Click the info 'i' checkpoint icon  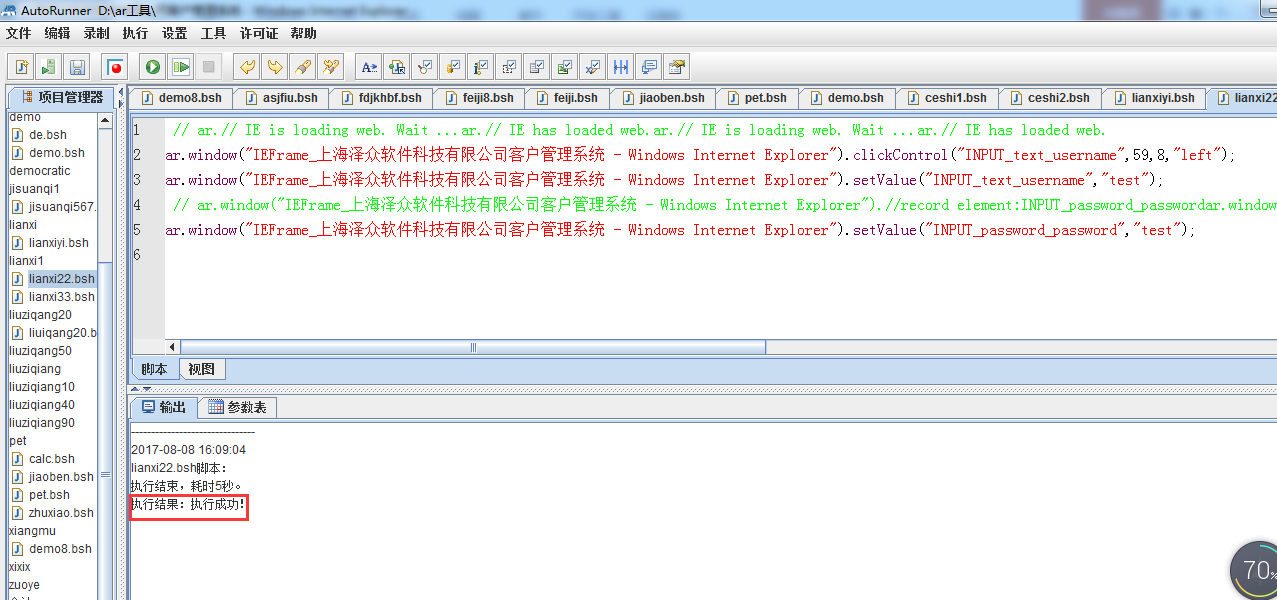[x=481, y=67]
